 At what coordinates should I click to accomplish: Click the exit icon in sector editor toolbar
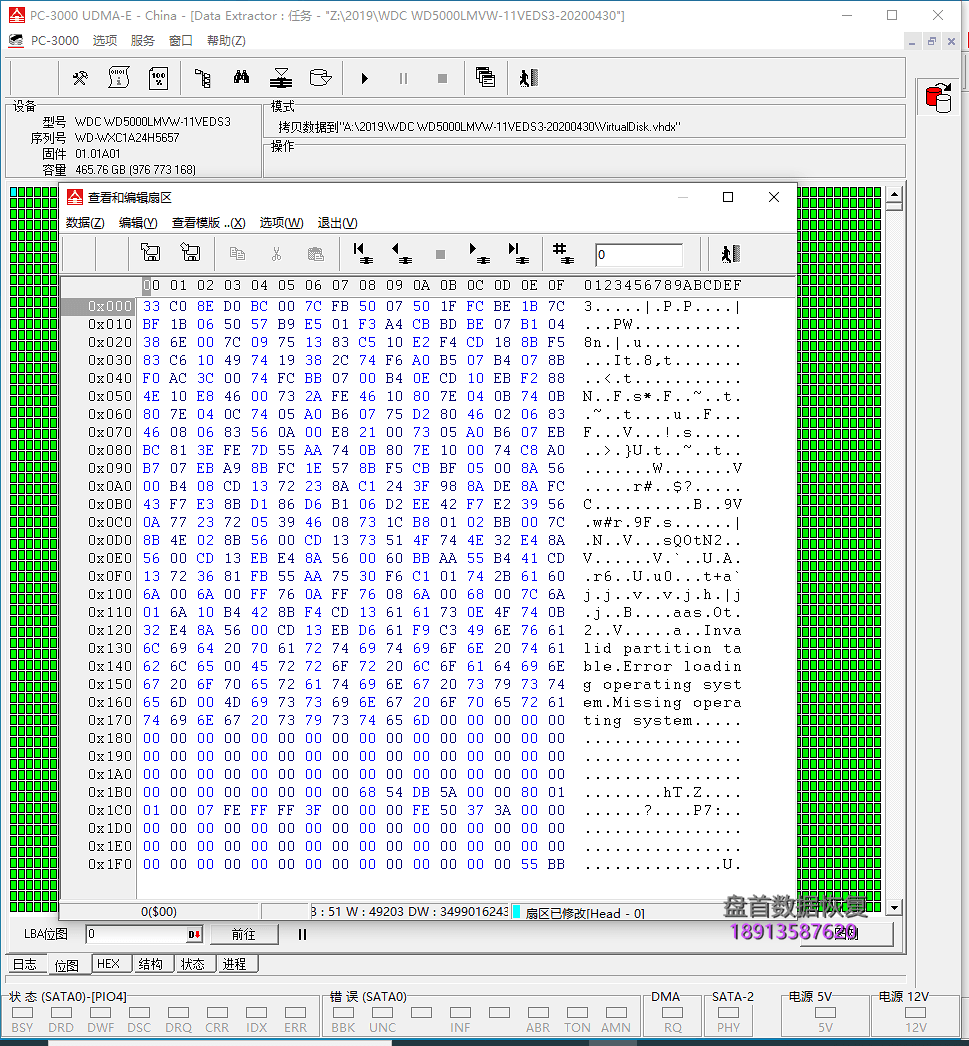[x=731, y=253]
